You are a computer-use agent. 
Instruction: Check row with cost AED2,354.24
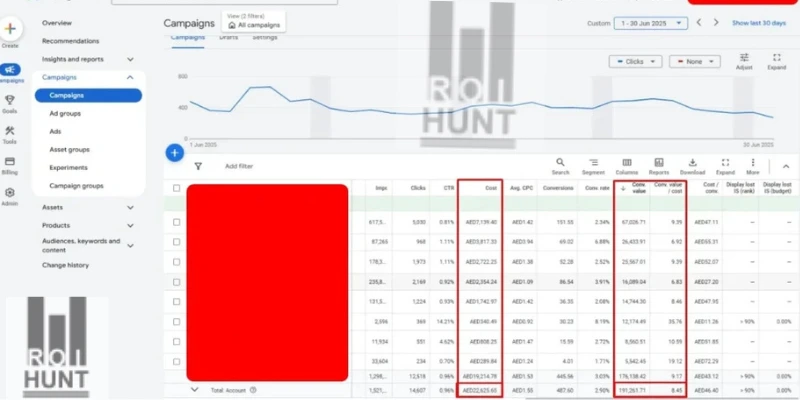(177, 282)
